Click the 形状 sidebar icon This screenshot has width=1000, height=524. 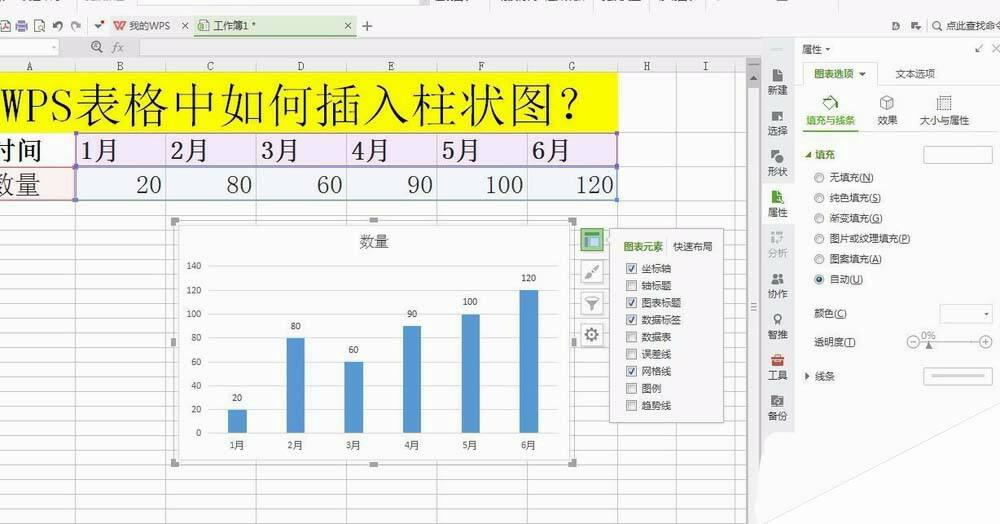(x=777, y=163)
